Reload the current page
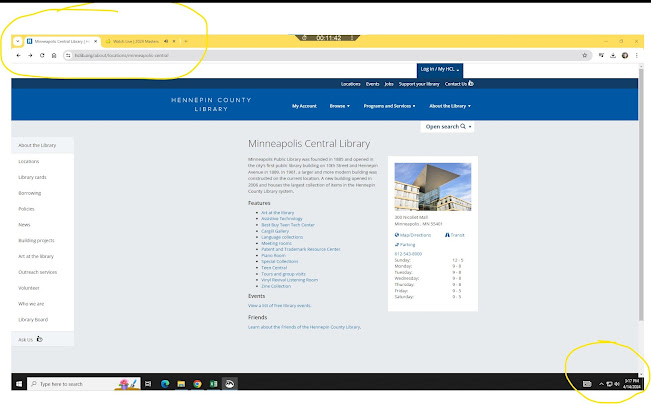 coord(42,55)
